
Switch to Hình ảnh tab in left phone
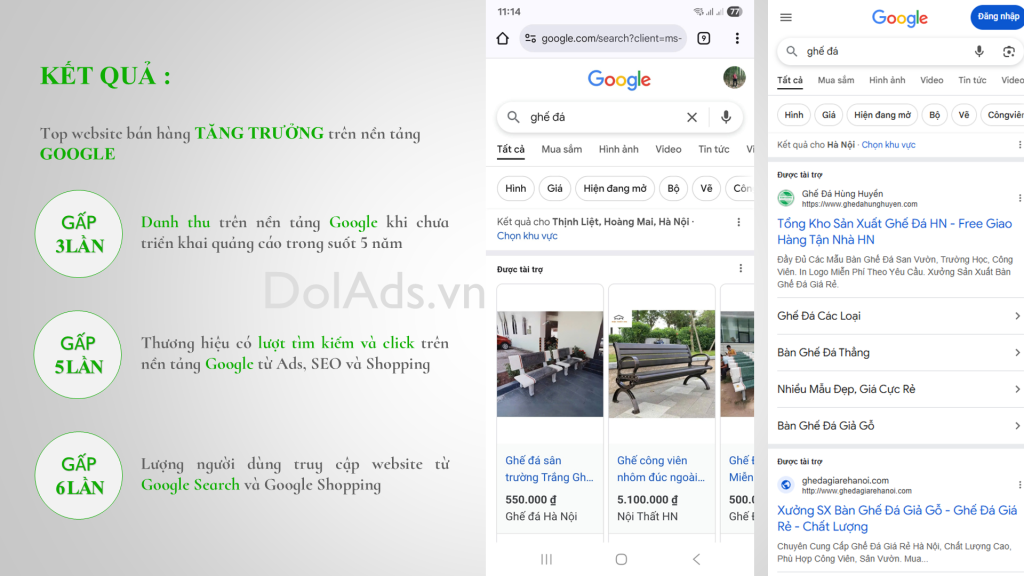(x=618, y=149)
